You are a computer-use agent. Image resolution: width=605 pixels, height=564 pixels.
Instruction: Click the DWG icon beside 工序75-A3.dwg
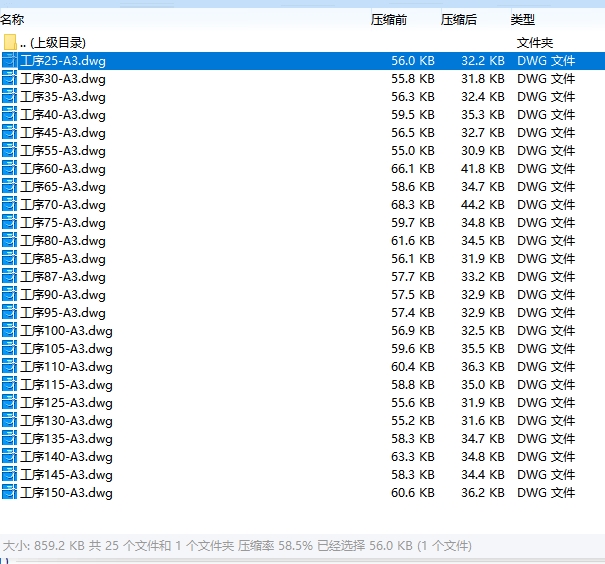coord(10,223)
